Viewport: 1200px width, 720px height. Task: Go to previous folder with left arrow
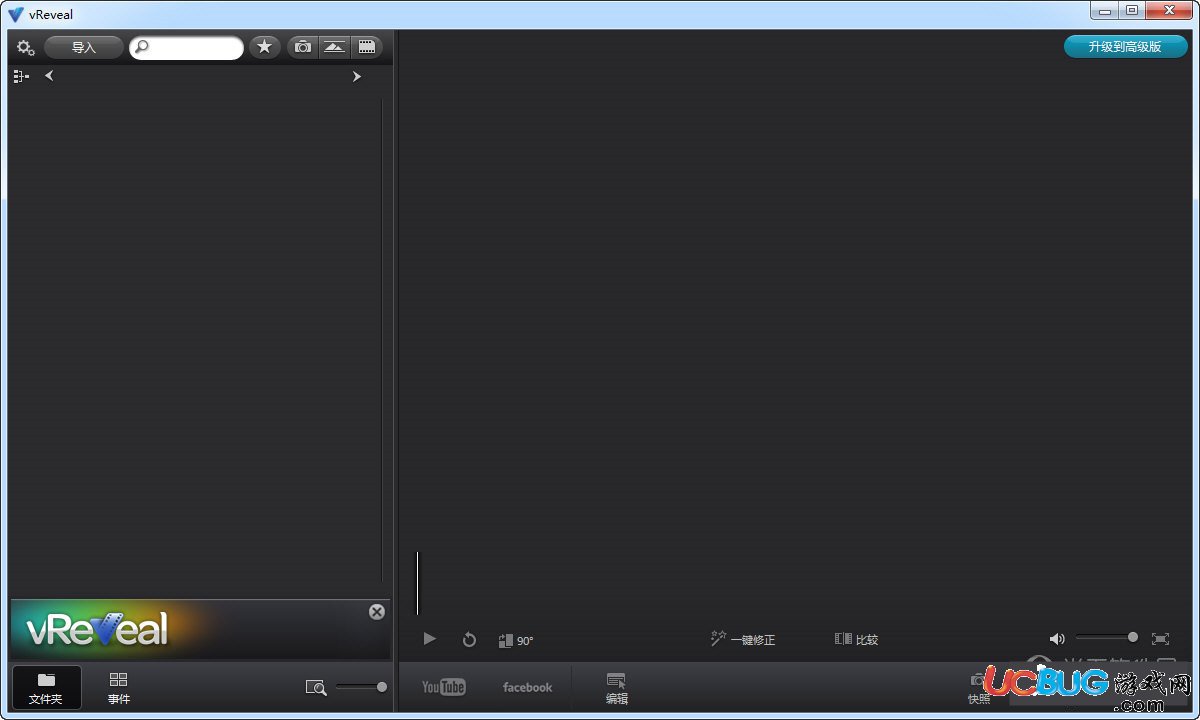pyautogui.click(x=49, y=76)
